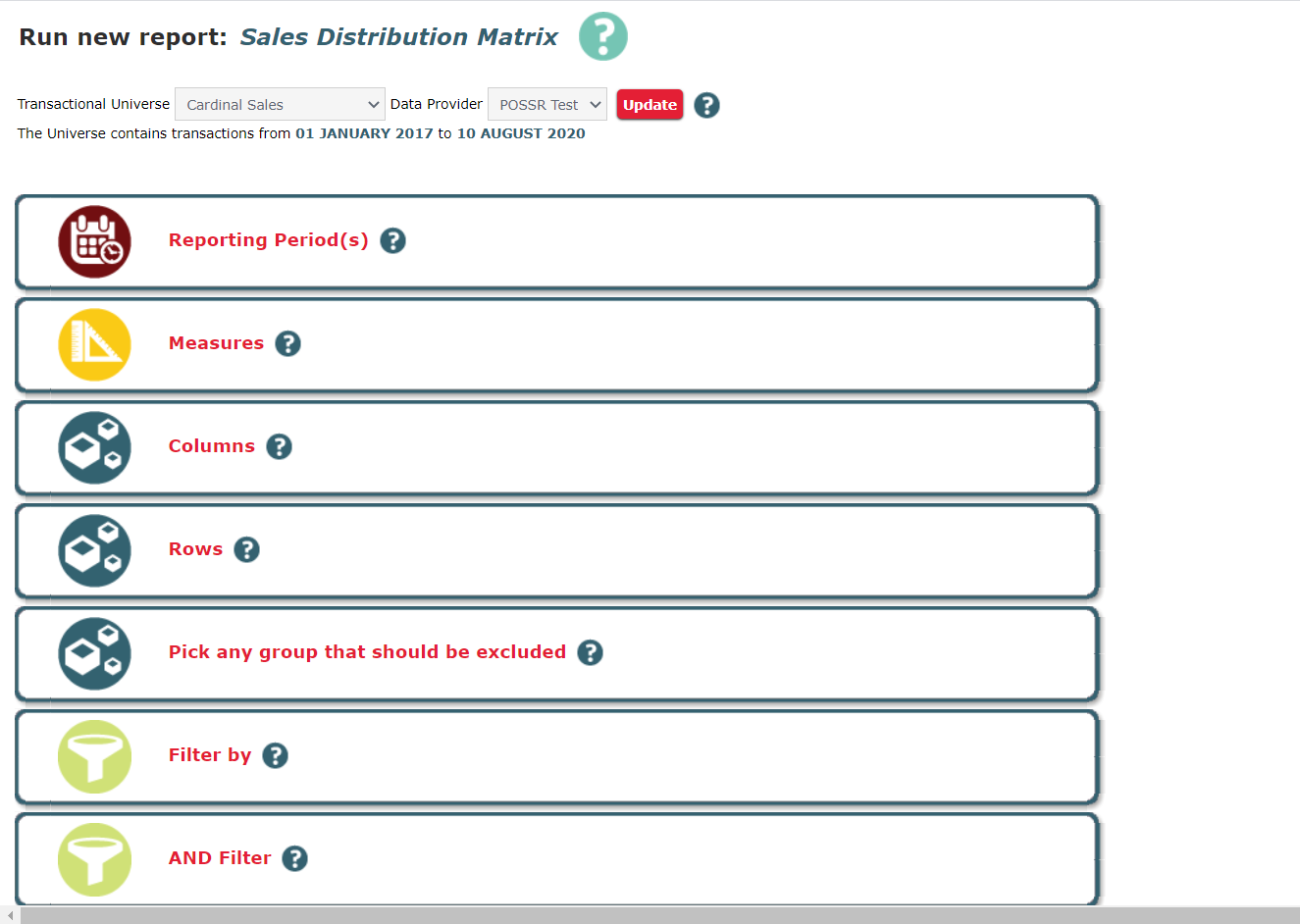Image resolution: width=1300 pixels, height=924 pixels.
Task: Open the Transactional Universe dropdown
Action: [x=280, y=104]
